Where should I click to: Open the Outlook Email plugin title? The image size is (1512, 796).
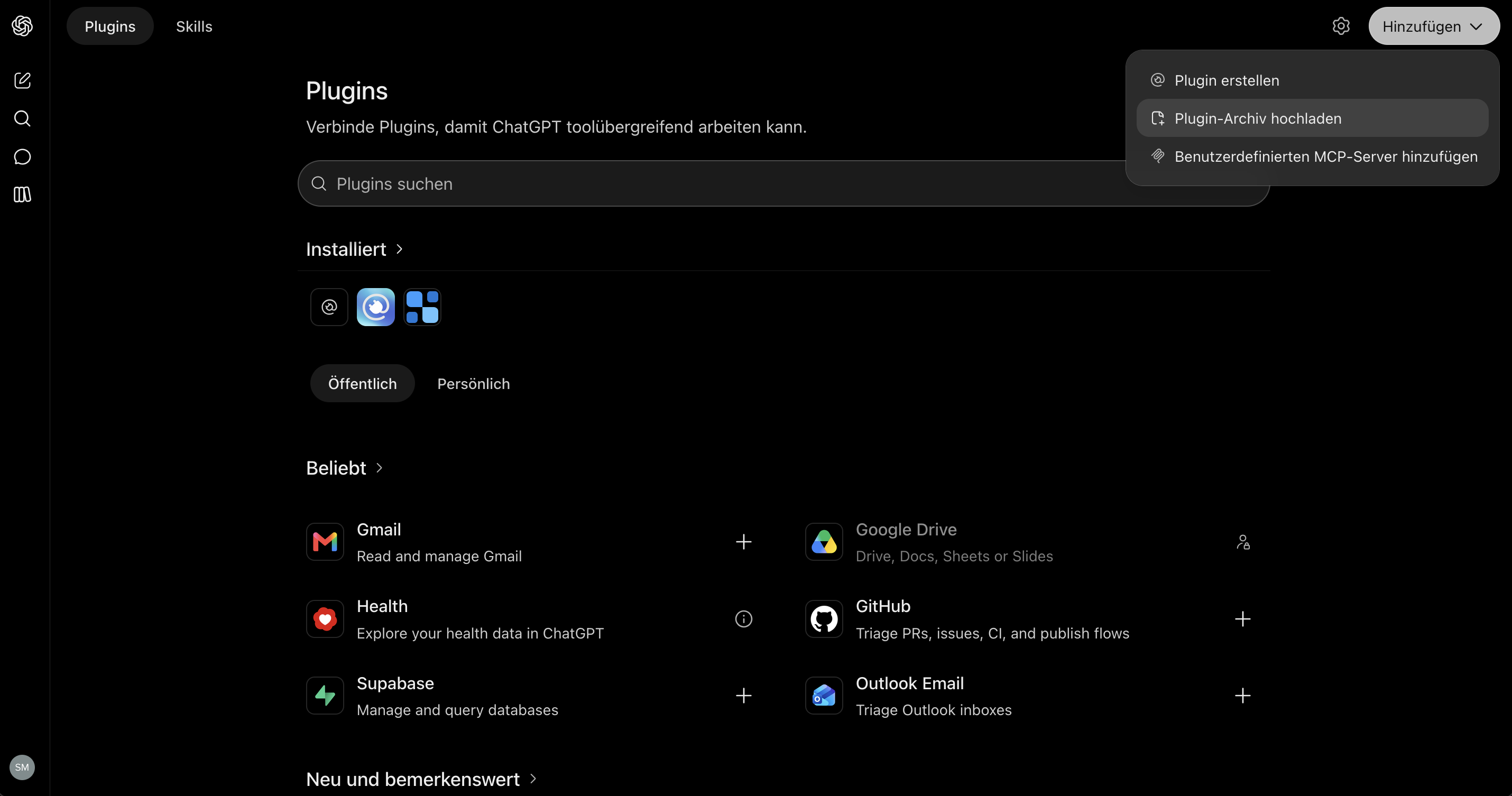pos(910,683)
